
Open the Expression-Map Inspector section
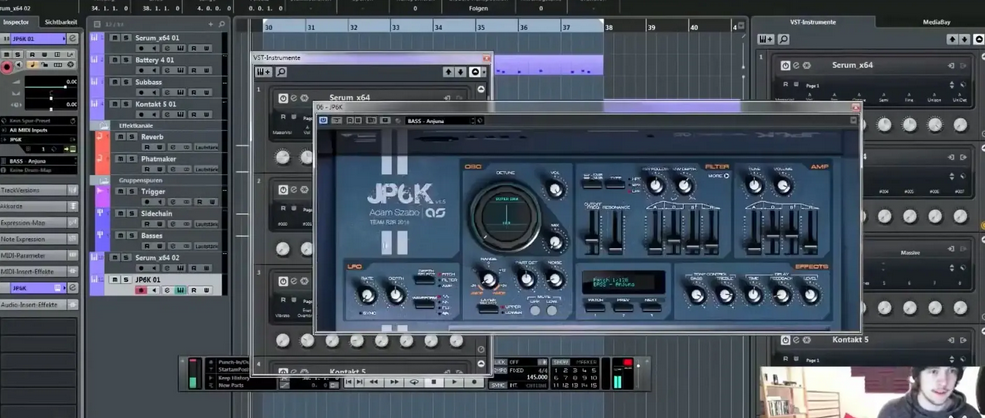coord(39,223)
